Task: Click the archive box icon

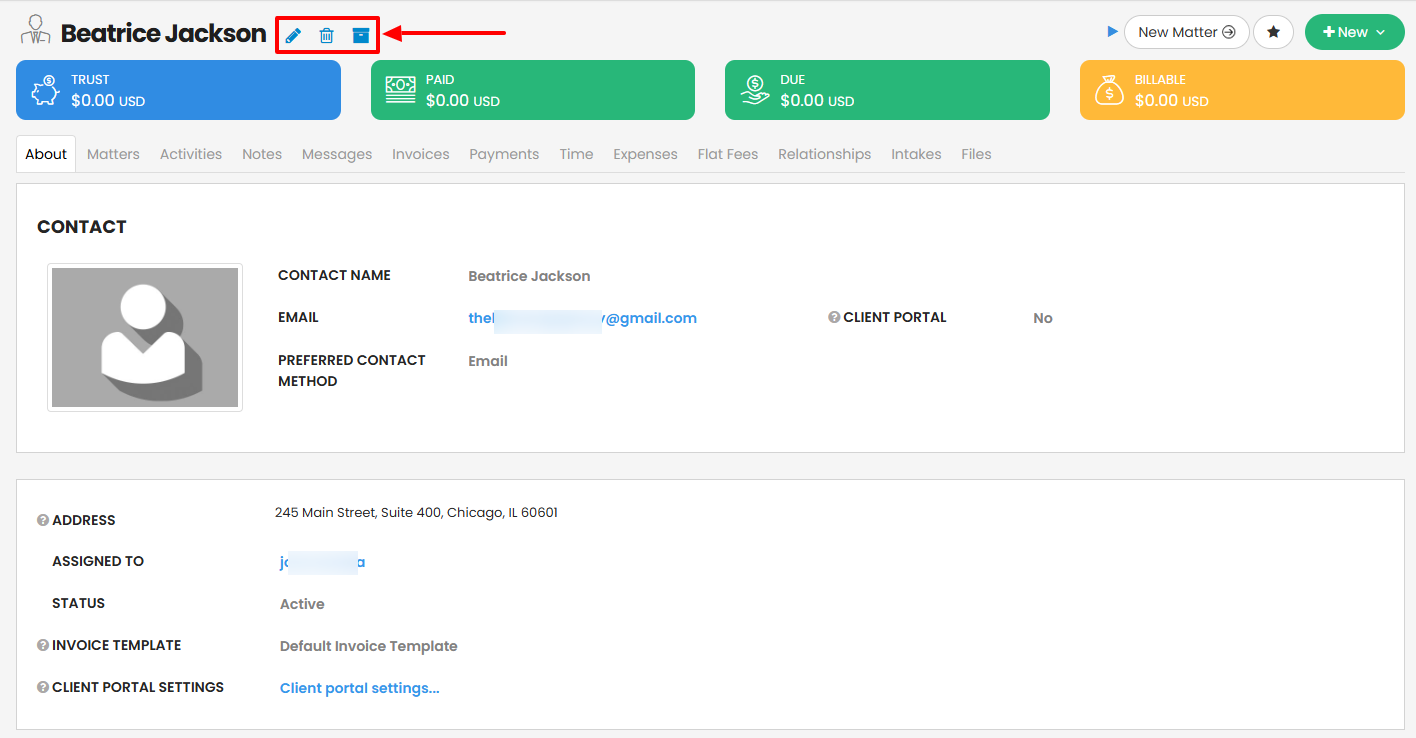Action: pyautogui.click(x=361, y=35)
